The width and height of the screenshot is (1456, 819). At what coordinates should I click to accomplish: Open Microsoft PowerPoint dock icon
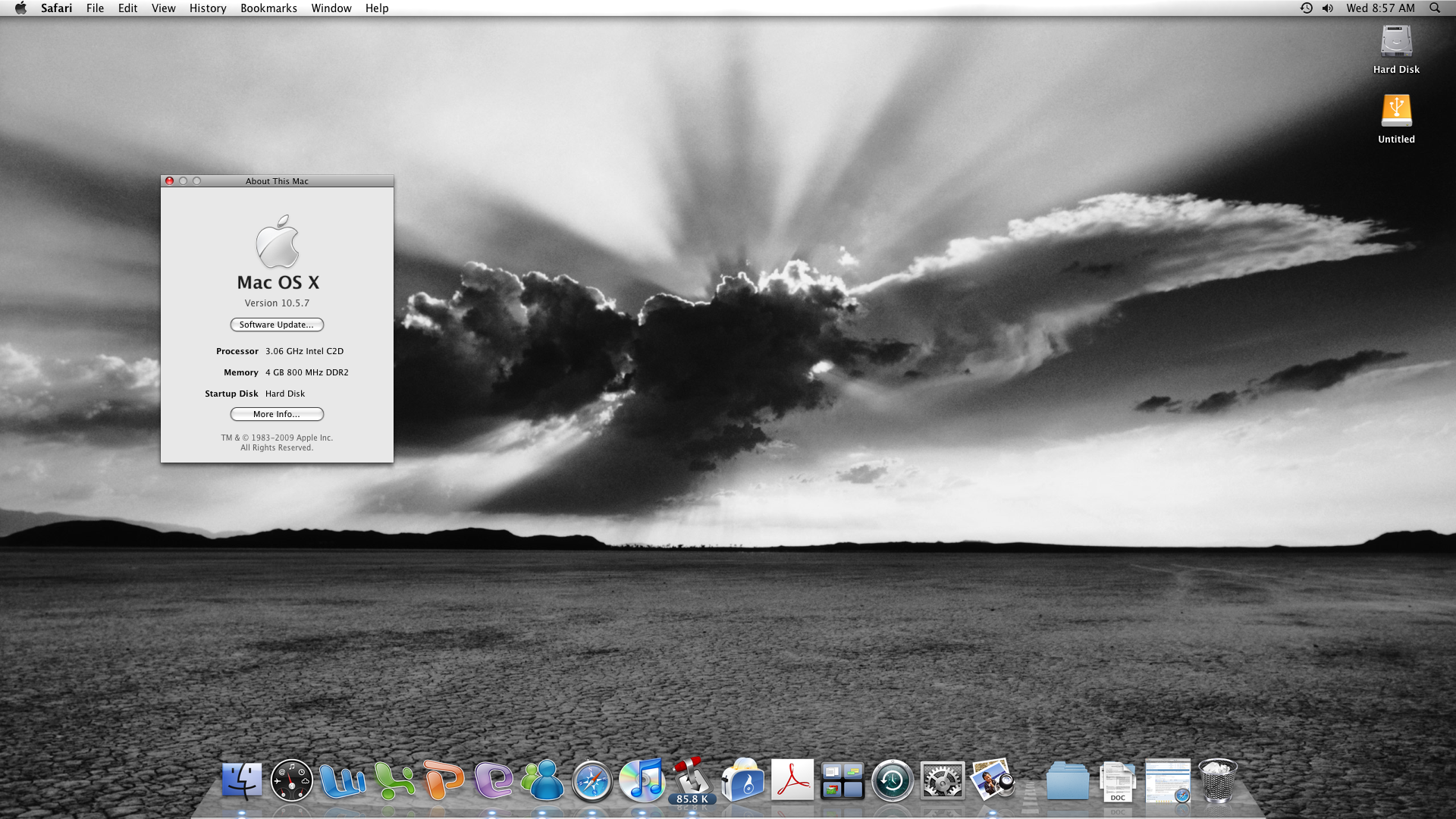[x=444, y=781]
